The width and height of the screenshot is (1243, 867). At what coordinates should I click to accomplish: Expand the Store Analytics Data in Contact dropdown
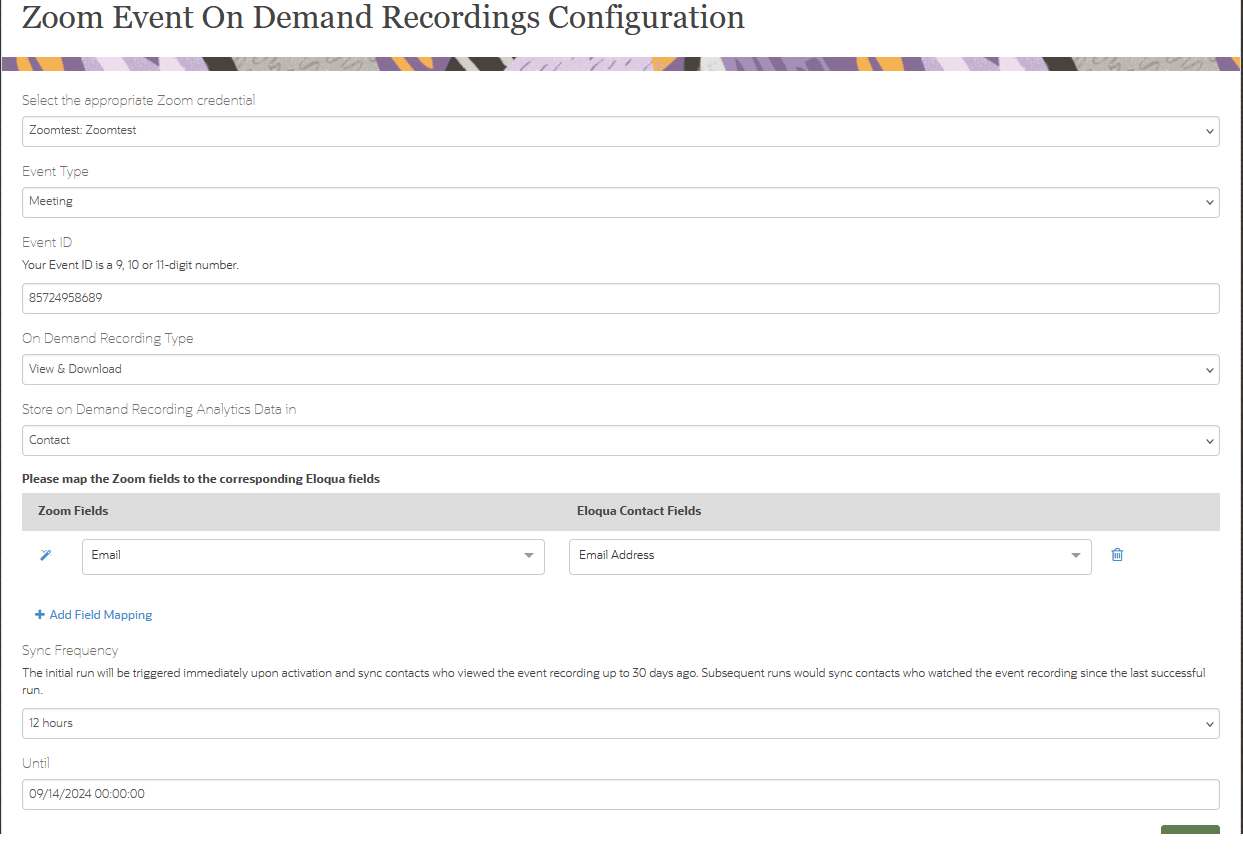pos(620,440)
